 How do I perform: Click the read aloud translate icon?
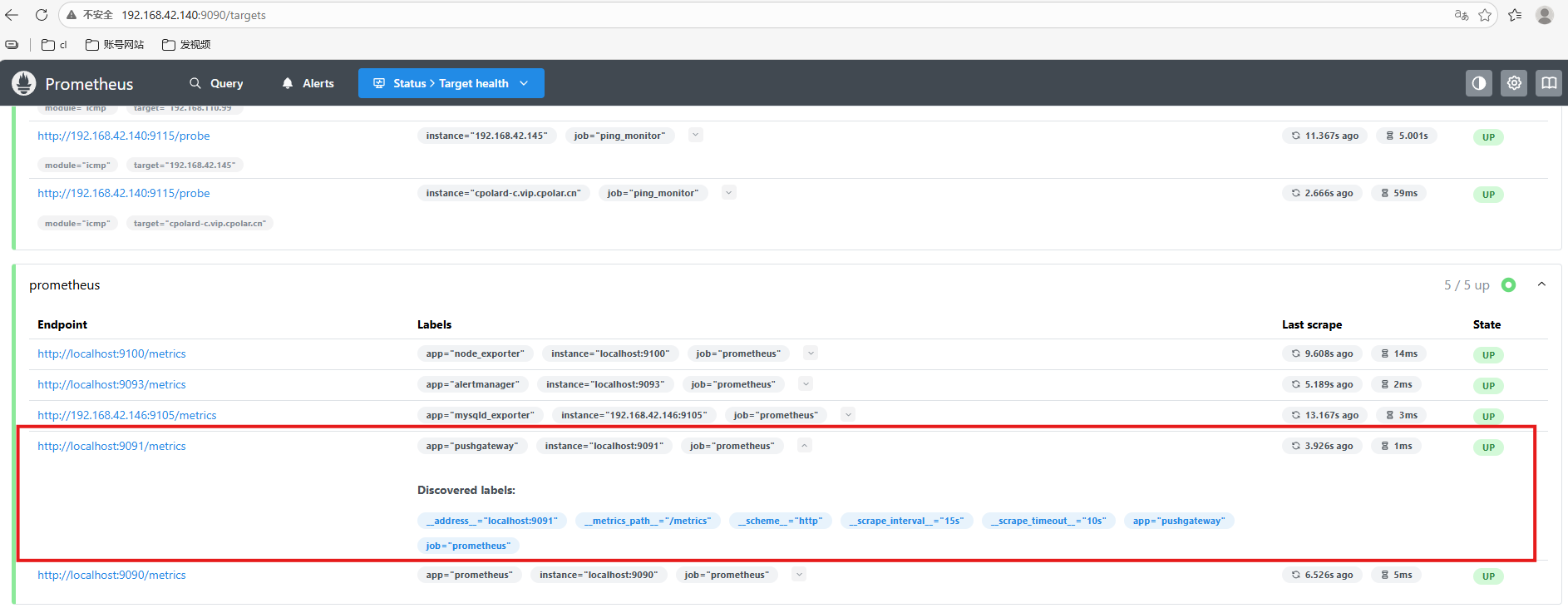click(x=1461, y=15)
